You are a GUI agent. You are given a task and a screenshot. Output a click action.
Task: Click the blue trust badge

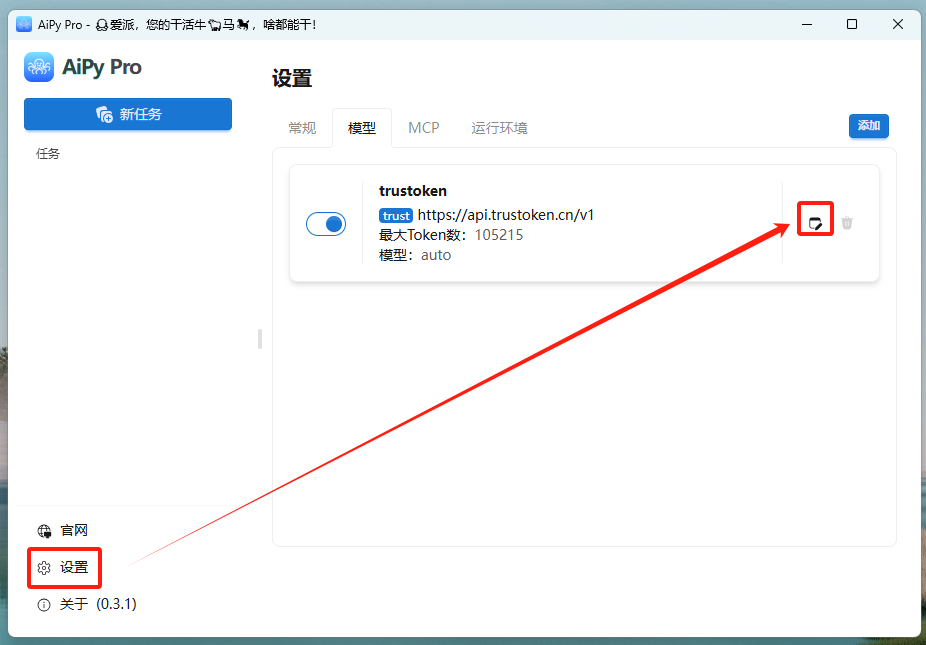[396, 216]
